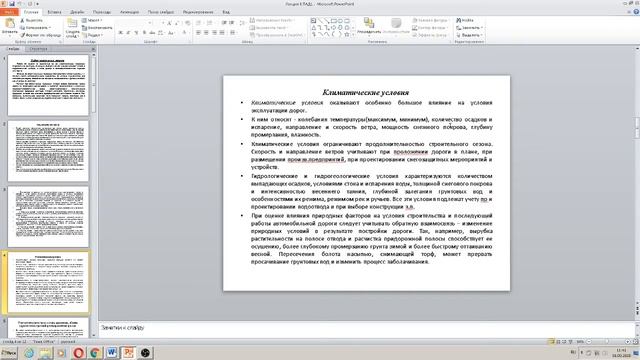
Task: Center paragraph text
Action: click(206, 32)
